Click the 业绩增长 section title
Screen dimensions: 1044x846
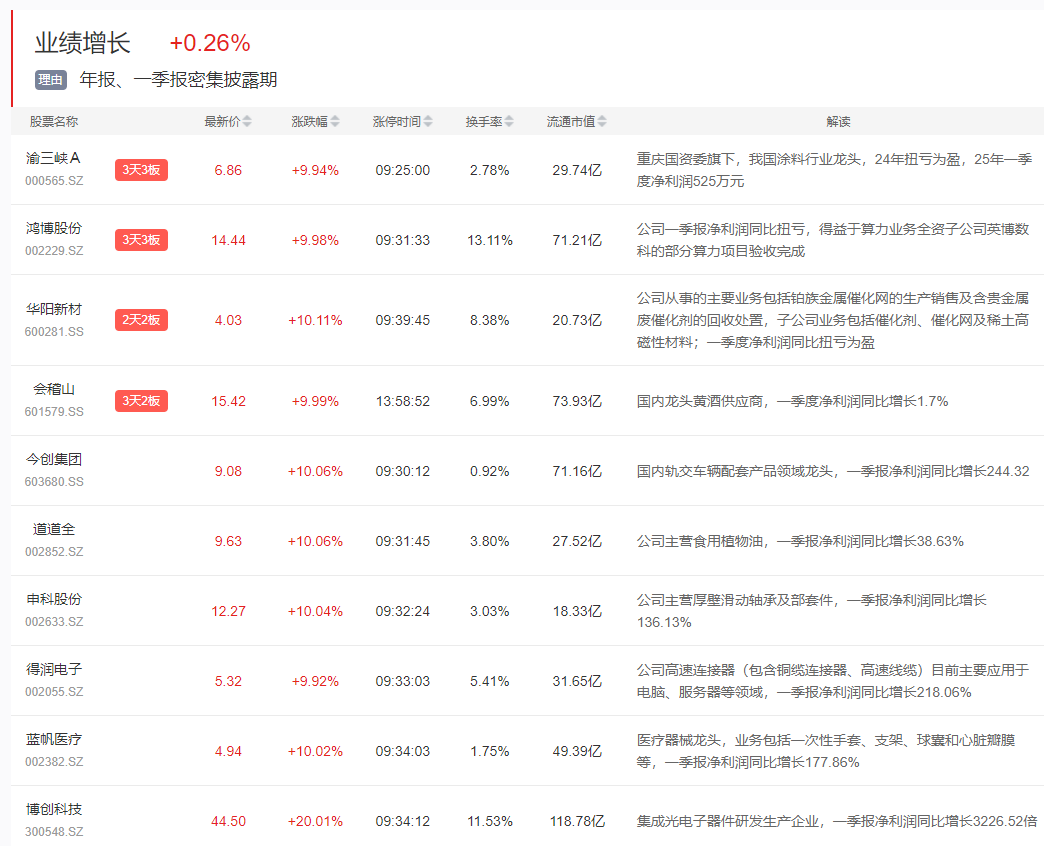(83, 43)
